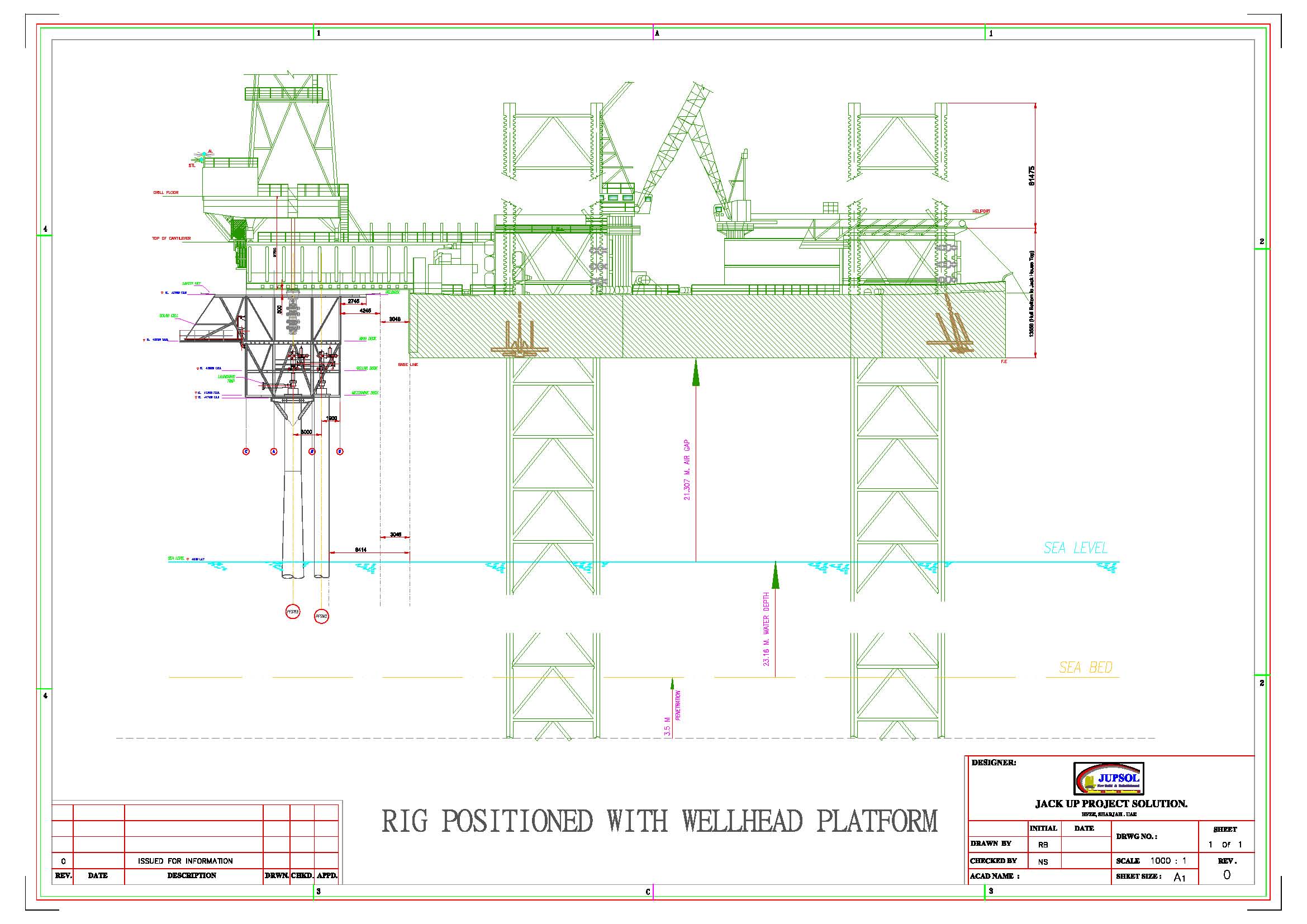
Task: Click the DRILL FLOOR label
Action: 165,193
